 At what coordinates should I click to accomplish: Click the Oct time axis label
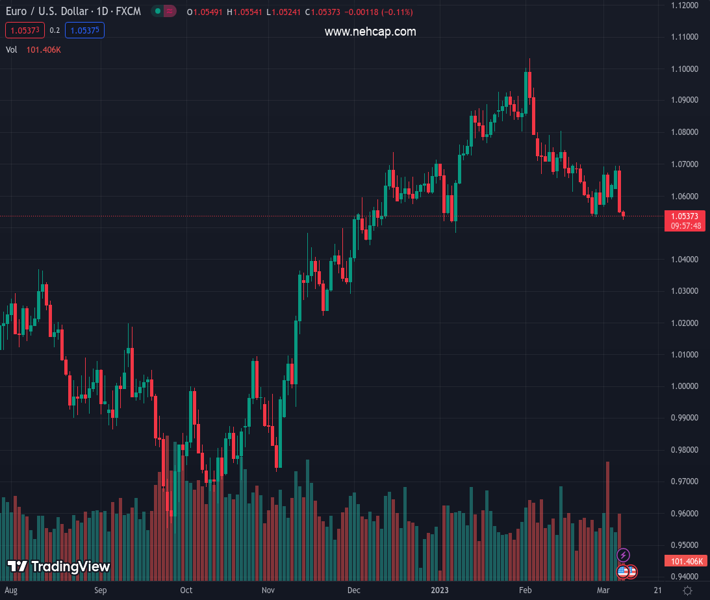[x=186, y=590]
